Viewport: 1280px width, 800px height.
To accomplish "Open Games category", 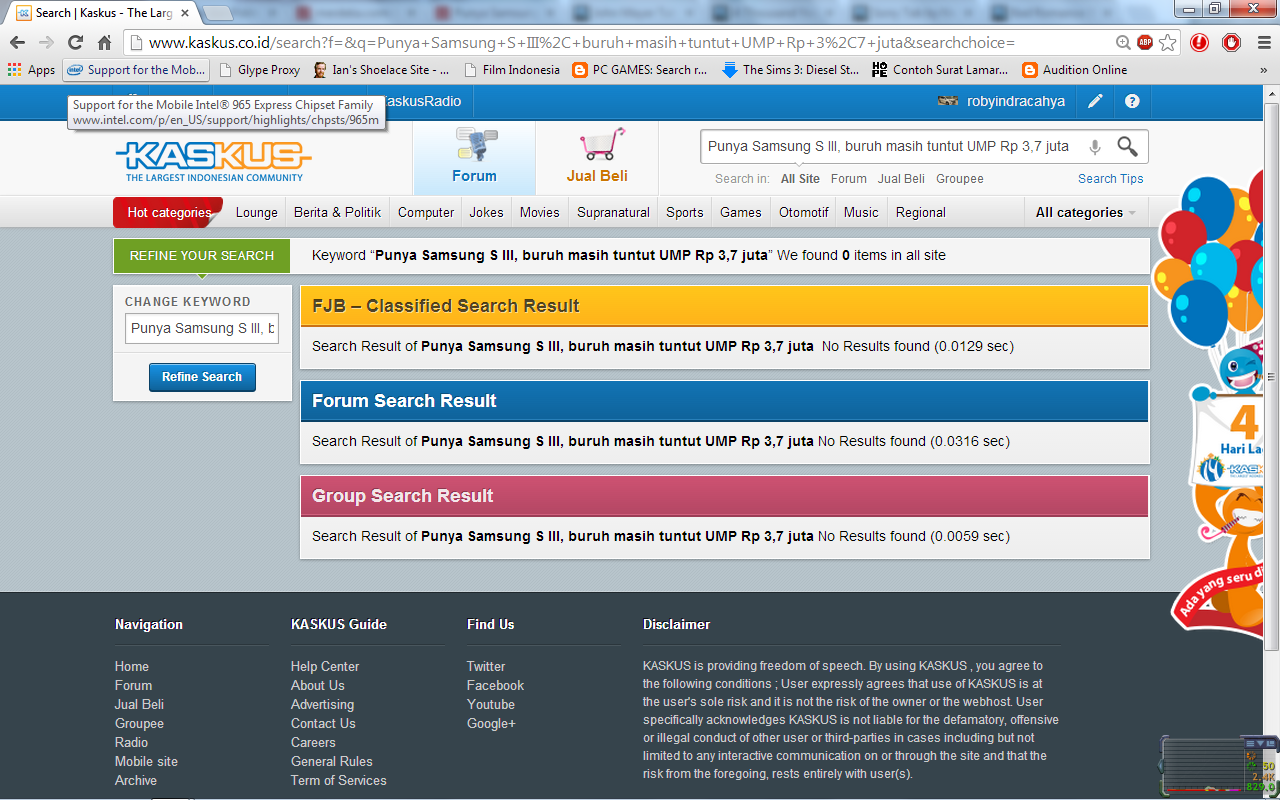I will tap(741, 212).
